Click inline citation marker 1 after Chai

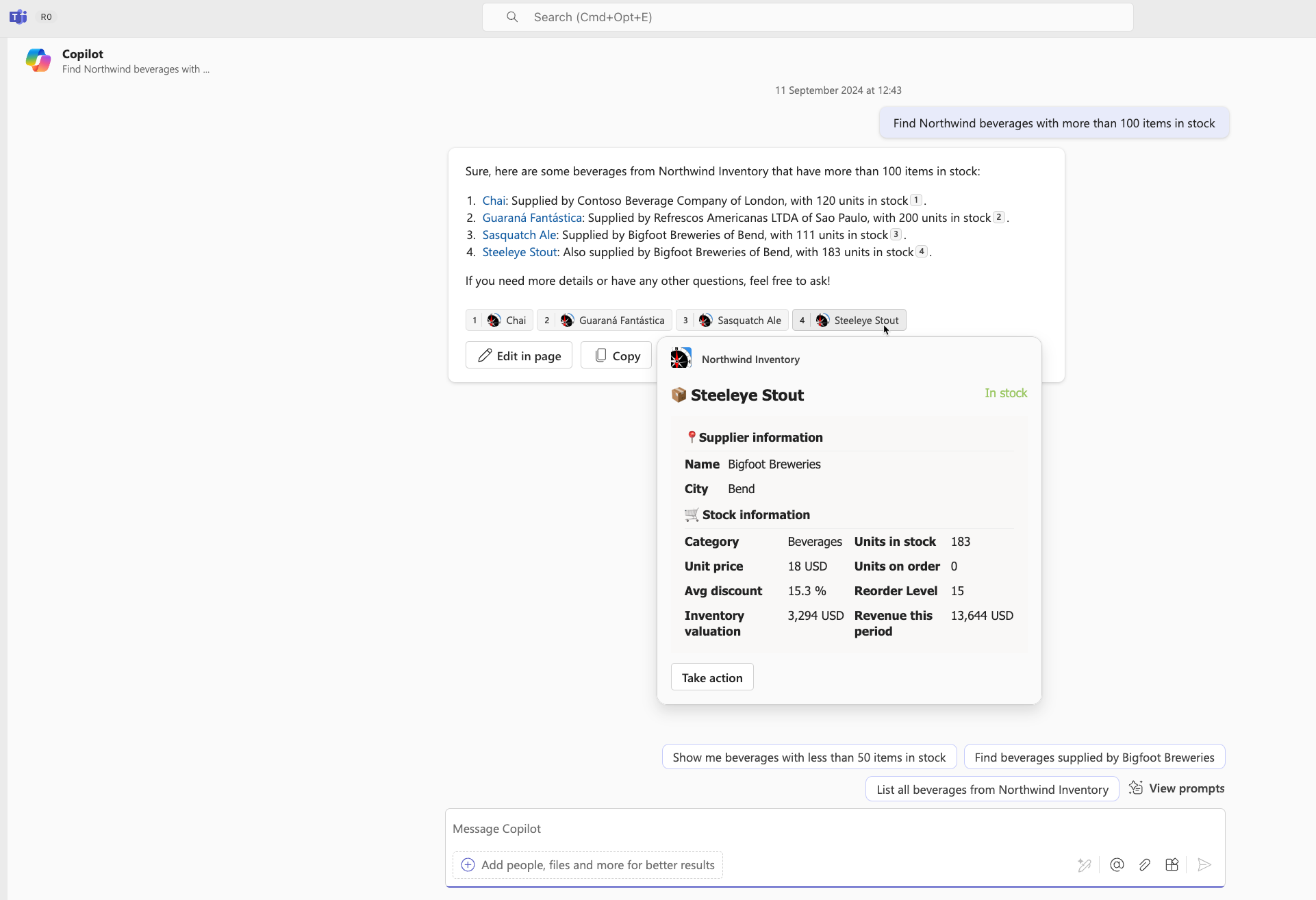[916, 200]
